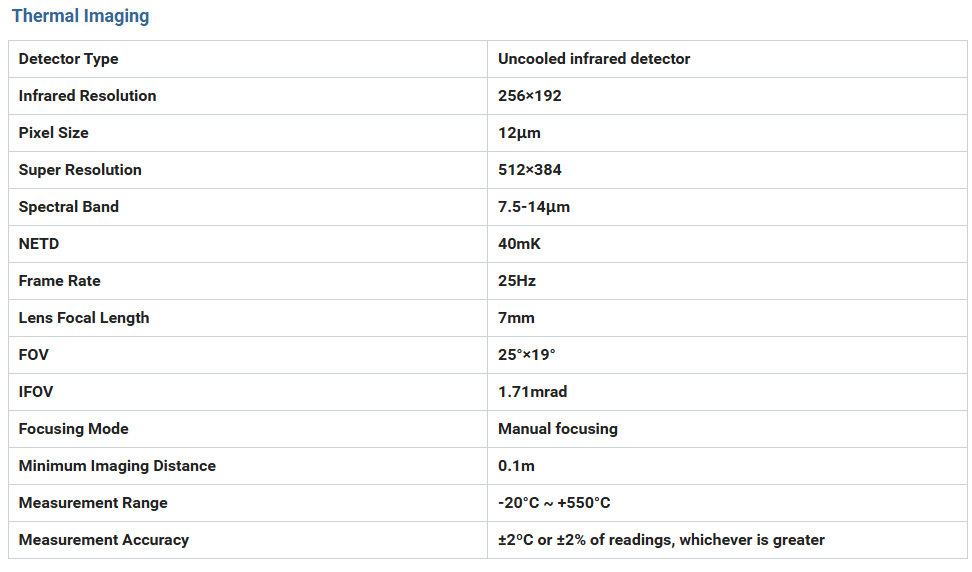
Task: Select the -20°C ~ +550°C range value
Action: pos(554,503)
